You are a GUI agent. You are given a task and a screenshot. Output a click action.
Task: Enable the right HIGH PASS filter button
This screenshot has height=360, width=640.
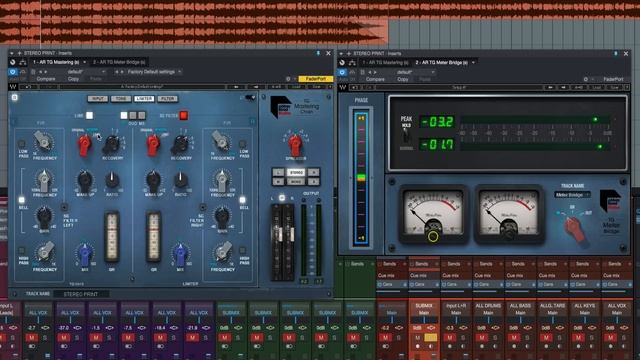click(x=242, y=250)
